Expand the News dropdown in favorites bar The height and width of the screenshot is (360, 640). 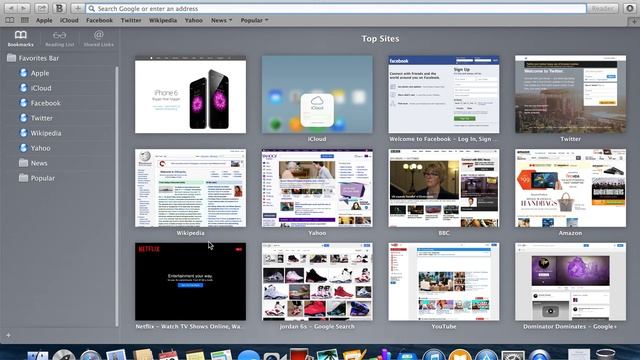click(221, 20)
